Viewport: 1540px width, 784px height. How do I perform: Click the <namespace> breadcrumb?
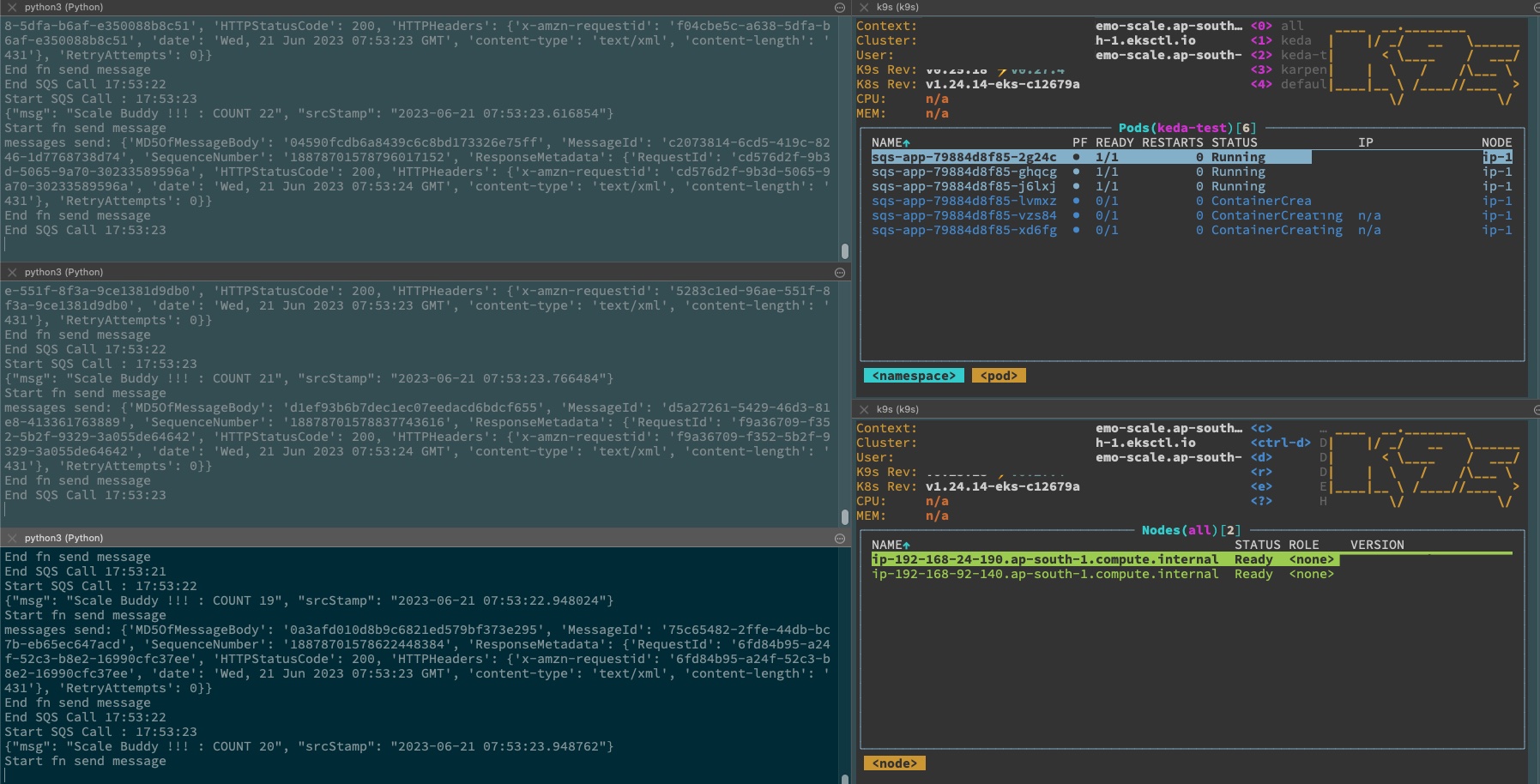pyautogui.click(x=914, y=376)
